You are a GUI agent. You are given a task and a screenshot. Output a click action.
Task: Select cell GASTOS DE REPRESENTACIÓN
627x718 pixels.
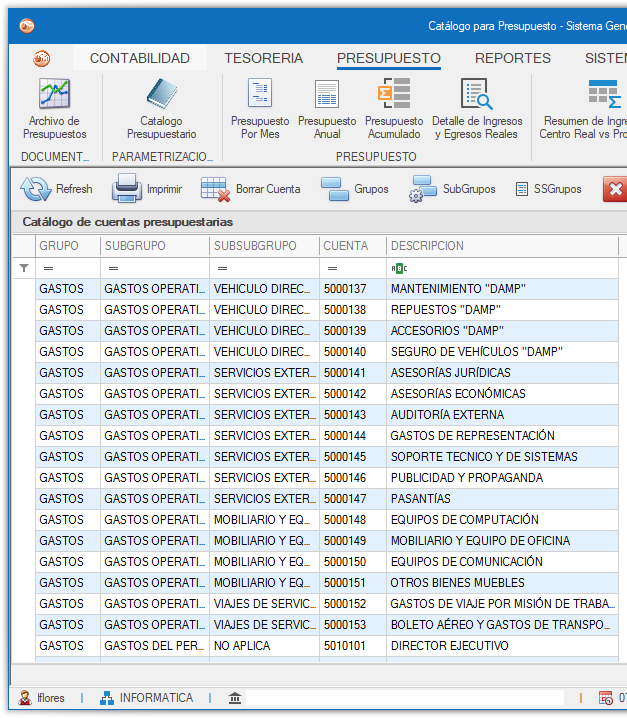502,436
